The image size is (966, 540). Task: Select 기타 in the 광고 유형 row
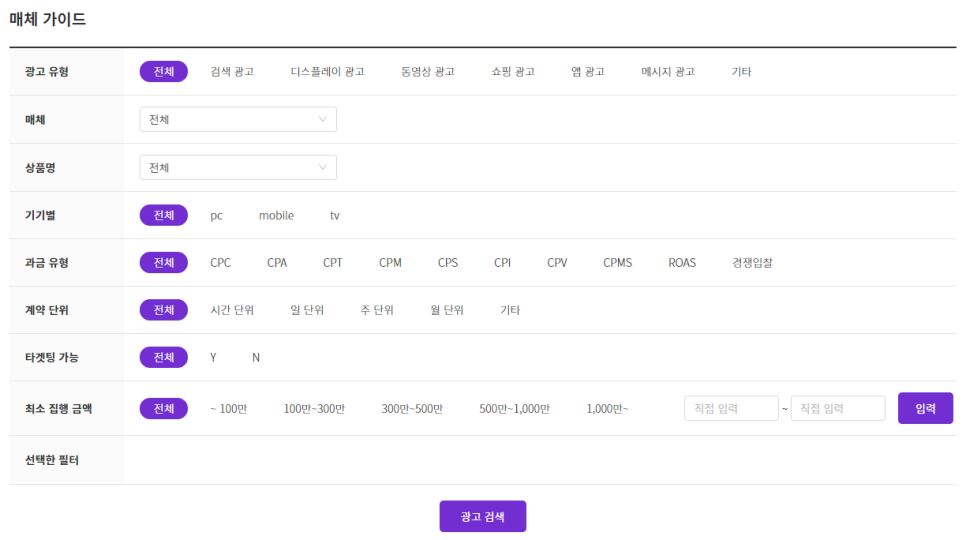[x=741, y=71]
